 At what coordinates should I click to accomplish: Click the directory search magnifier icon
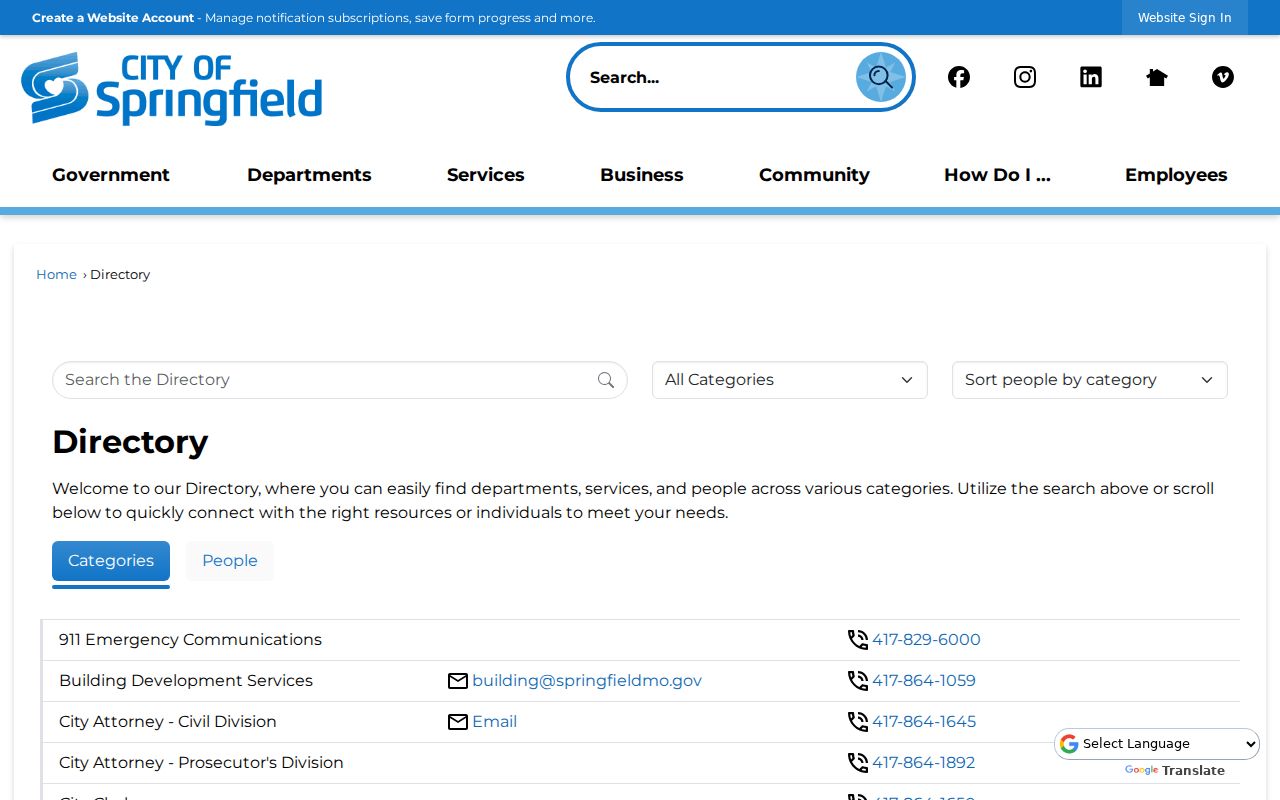606,380
